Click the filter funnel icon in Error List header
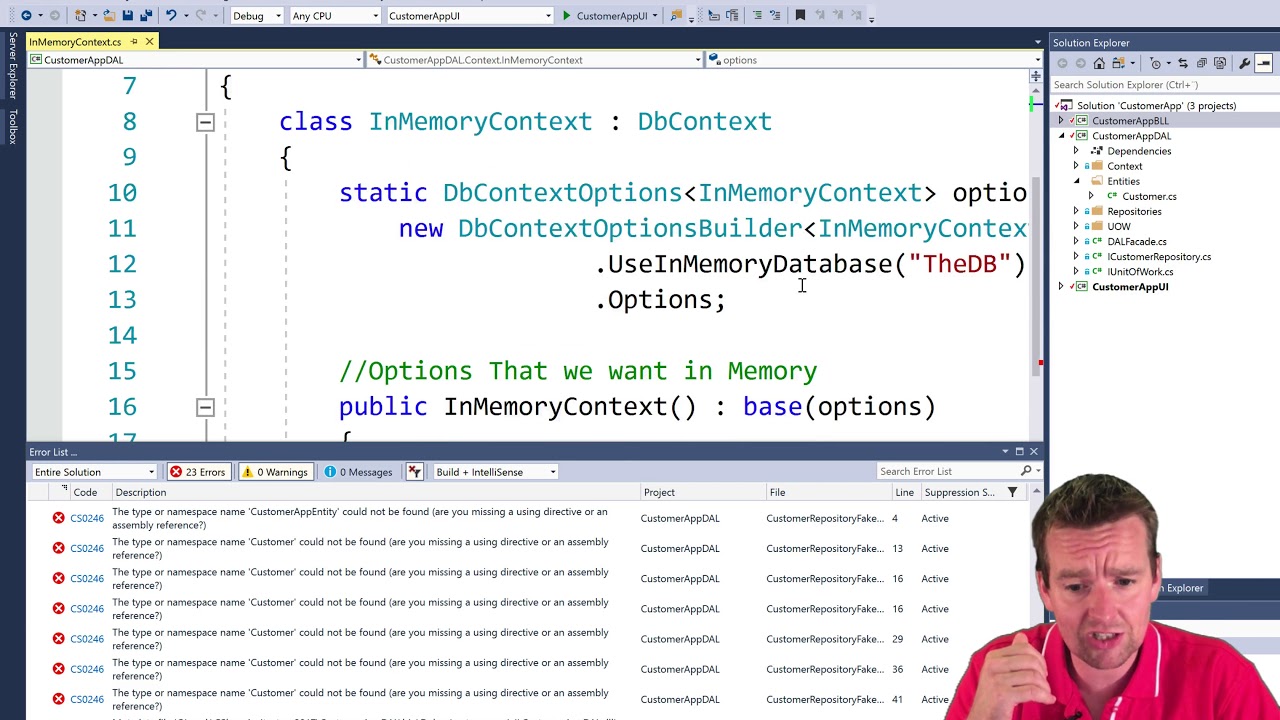This screenshot has width=1280, height=720. click(1012, 492)
